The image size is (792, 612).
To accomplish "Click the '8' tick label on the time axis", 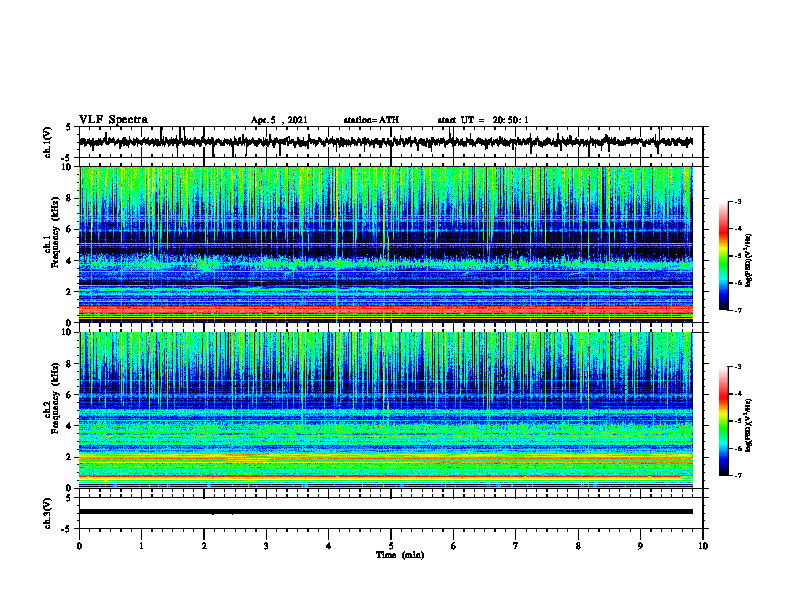I will (578, 546).
